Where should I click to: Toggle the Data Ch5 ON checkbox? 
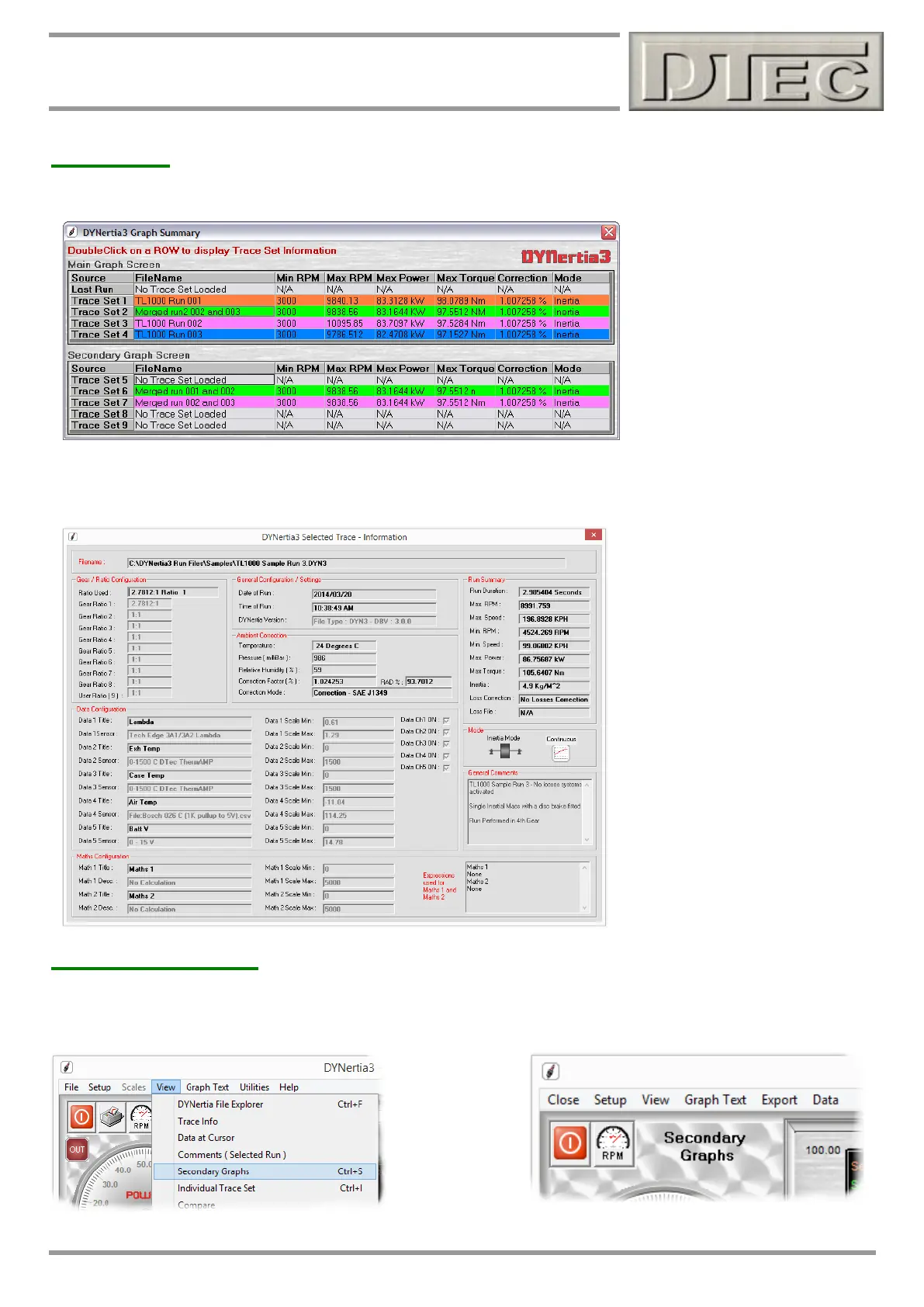[x=446, y=768]
